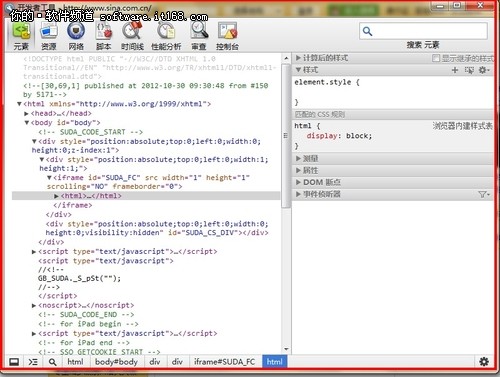Select html breadcrumb at left
The width and height of the screenshot is (500, 377).
[75, 362]
